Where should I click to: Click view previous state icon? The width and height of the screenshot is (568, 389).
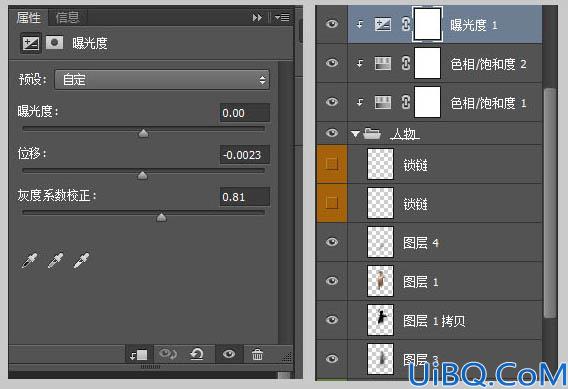pos(168,354)
